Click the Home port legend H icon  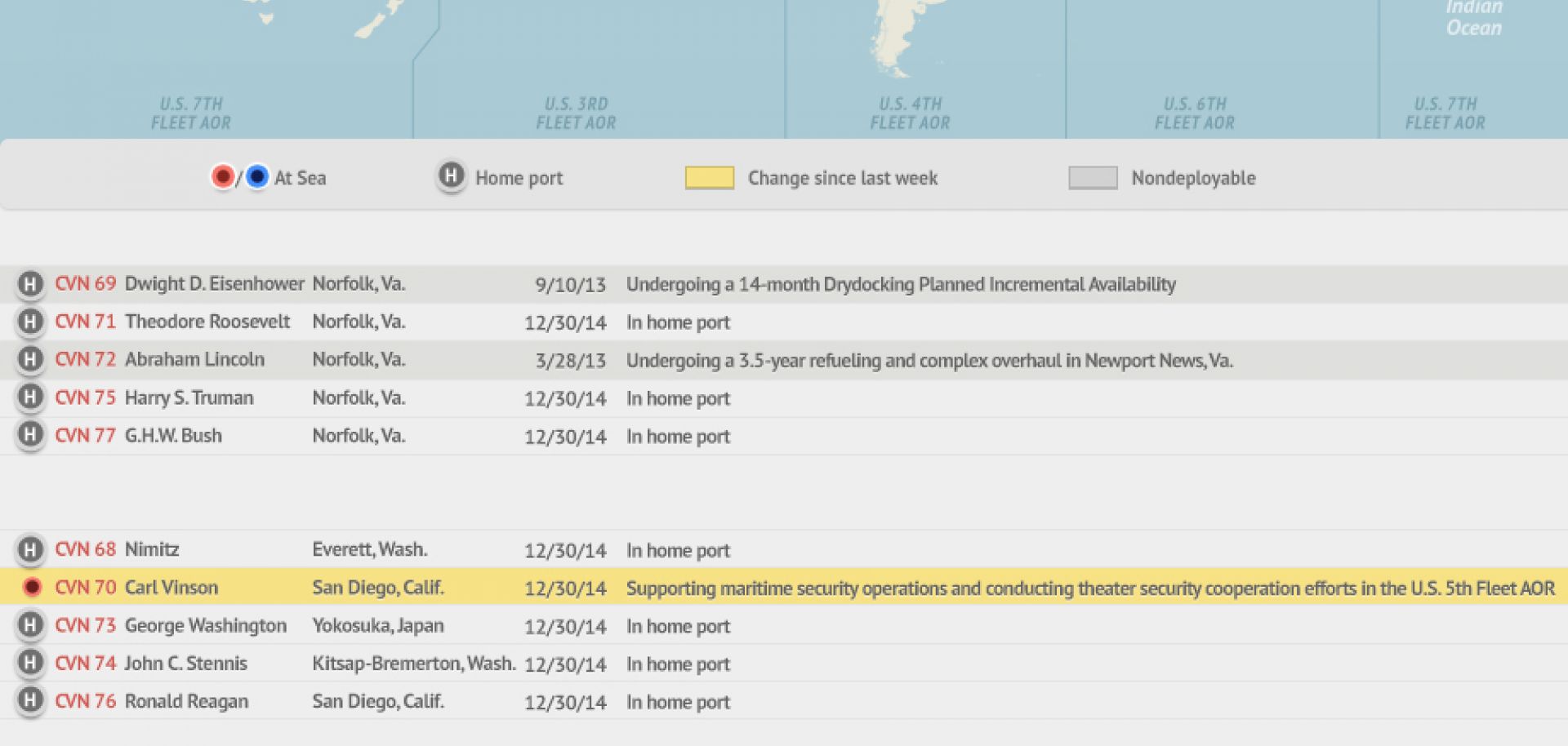451,175
